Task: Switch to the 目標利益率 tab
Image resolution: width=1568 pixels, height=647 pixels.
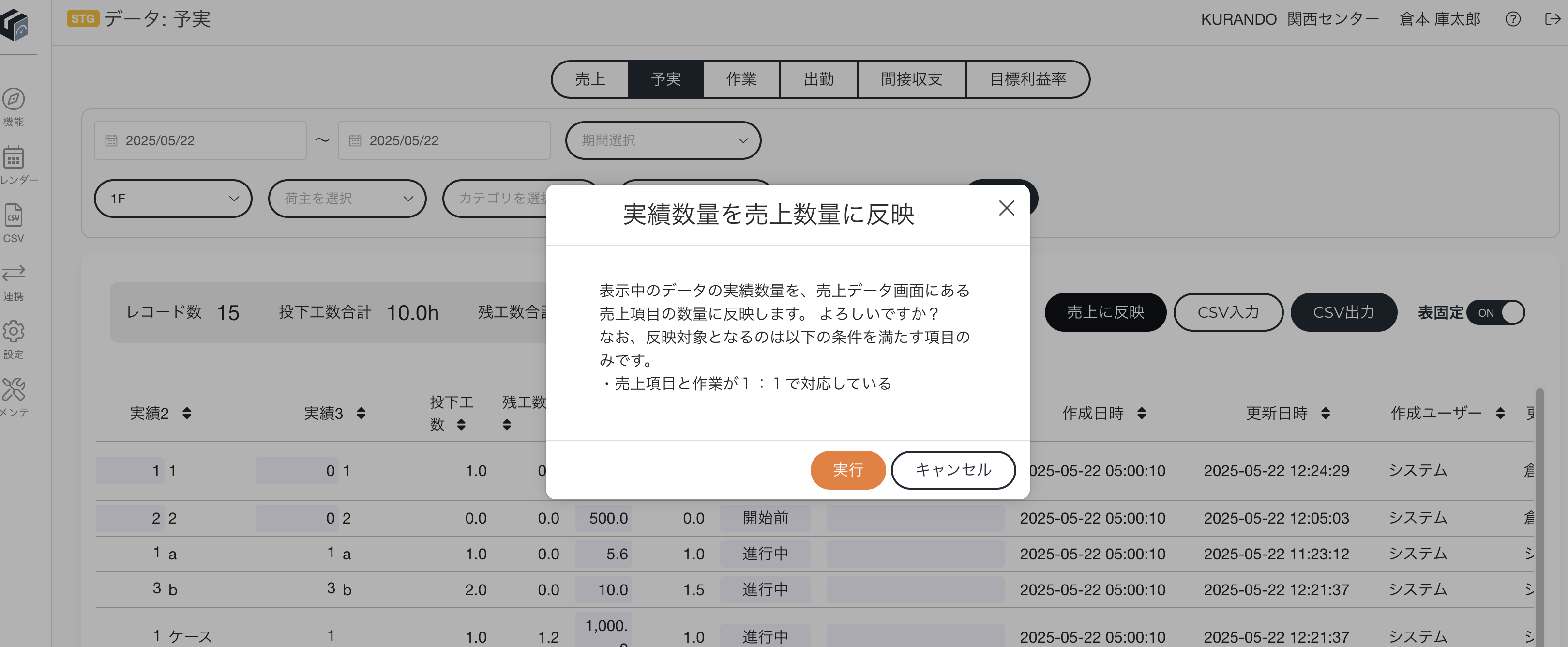Action: click(x=1027, y=79)
